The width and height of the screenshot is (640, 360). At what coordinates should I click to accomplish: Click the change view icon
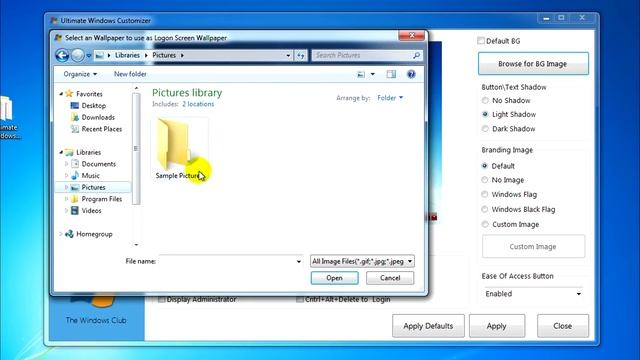click(361, 74)
